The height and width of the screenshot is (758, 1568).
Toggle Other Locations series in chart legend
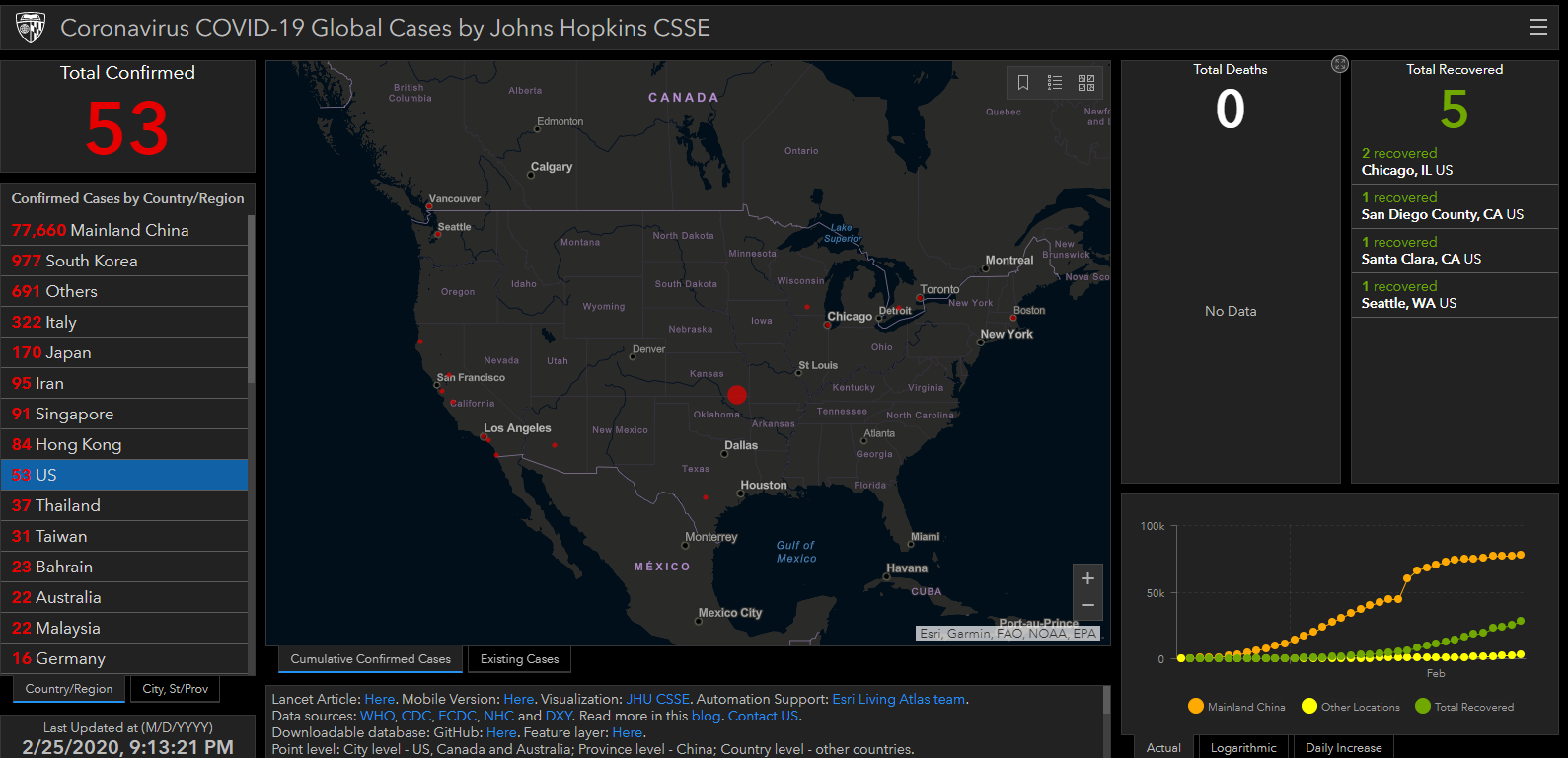[x=1350, y=707]
